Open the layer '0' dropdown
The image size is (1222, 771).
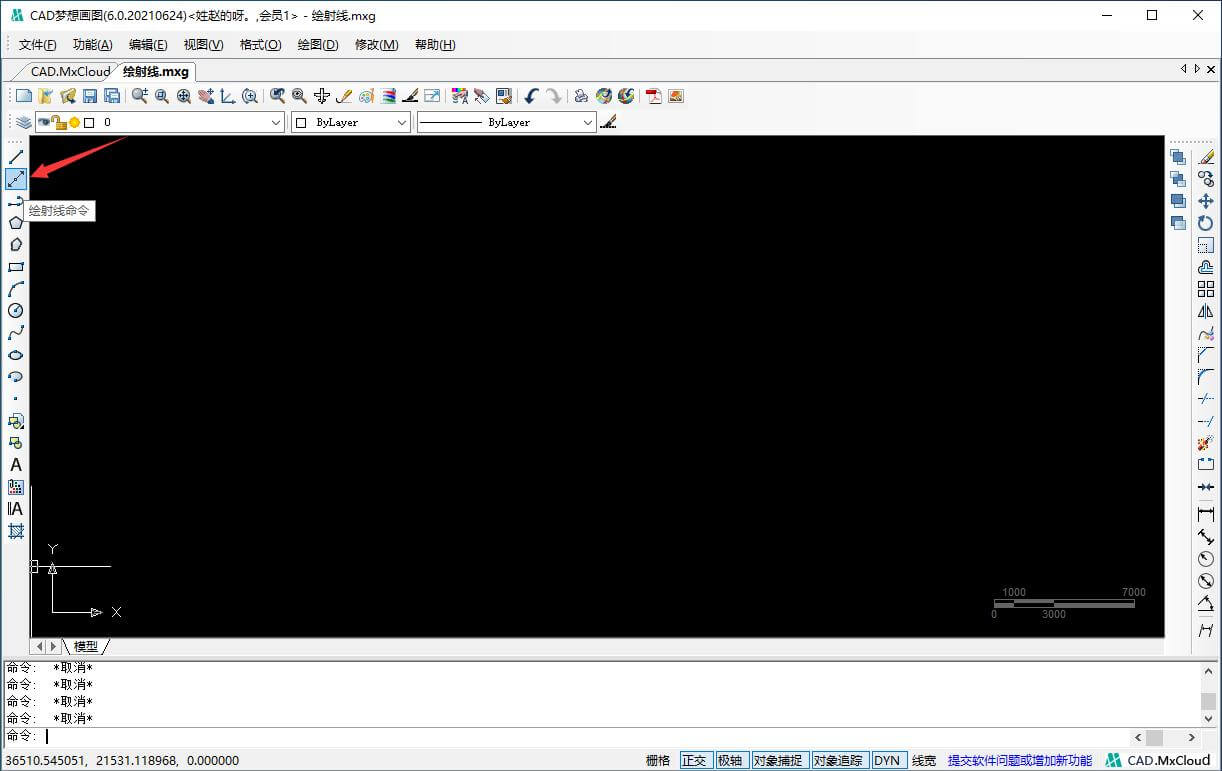(x=161, y=122)
